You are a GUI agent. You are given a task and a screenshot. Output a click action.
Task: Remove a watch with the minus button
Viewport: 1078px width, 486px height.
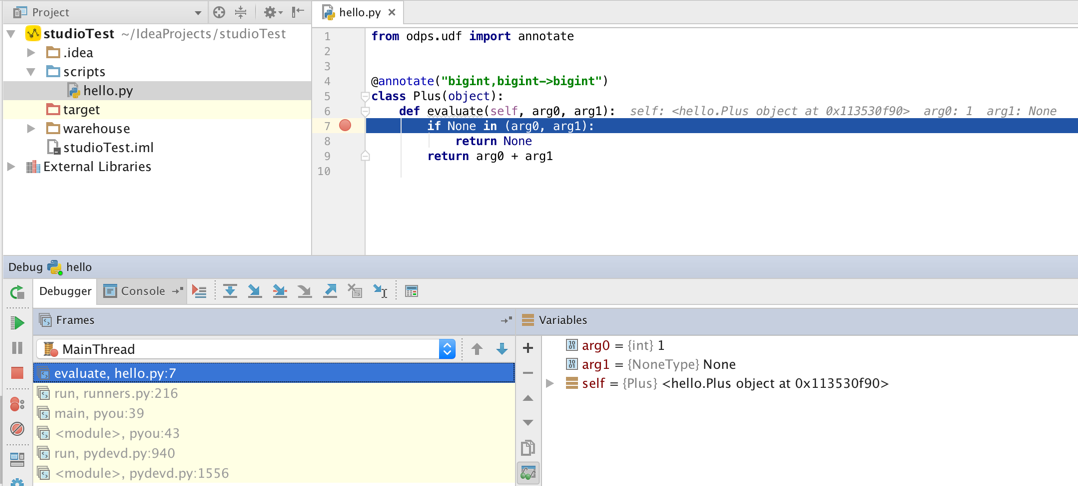click(x=528, y=373)
